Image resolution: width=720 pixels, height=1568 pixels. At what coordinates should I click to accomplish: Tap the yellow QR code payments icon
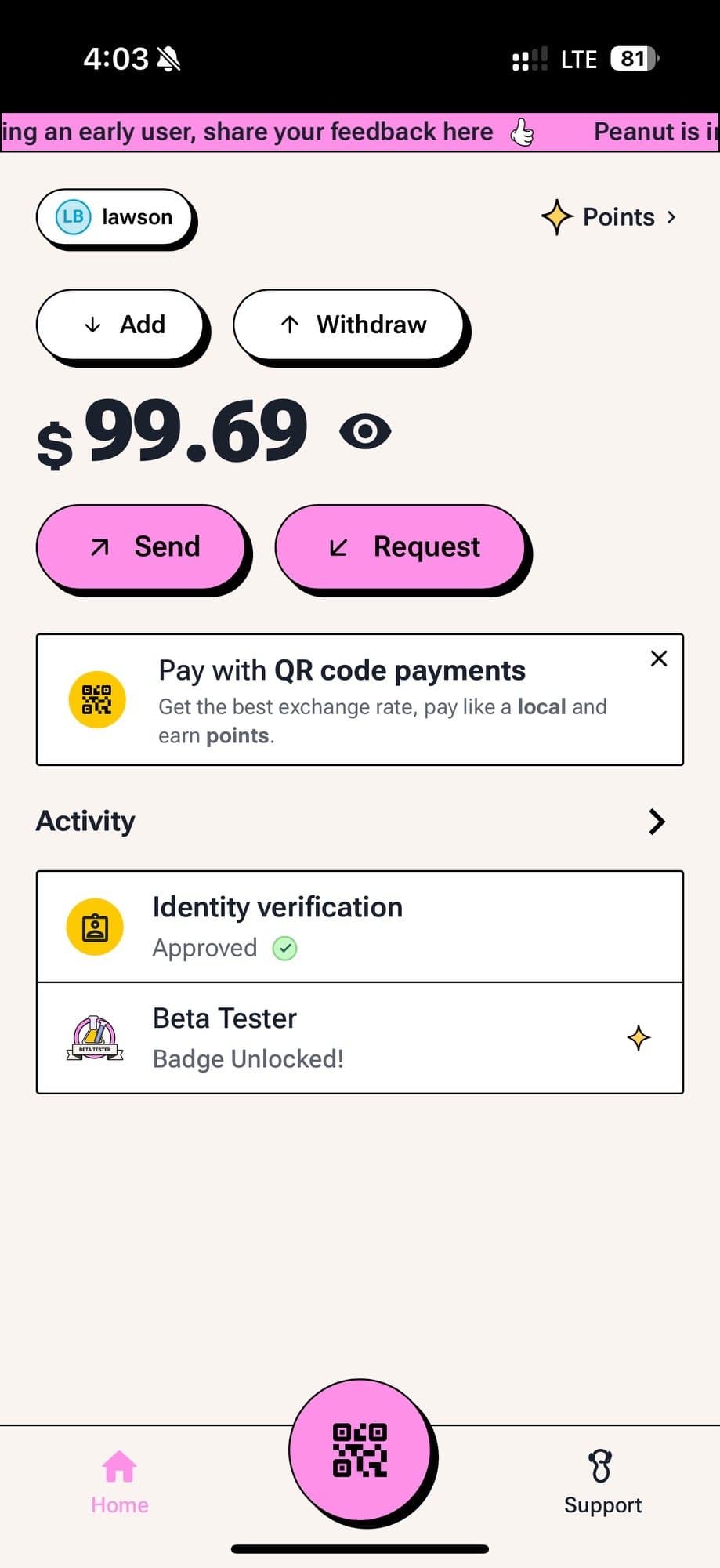pos(97,699)
